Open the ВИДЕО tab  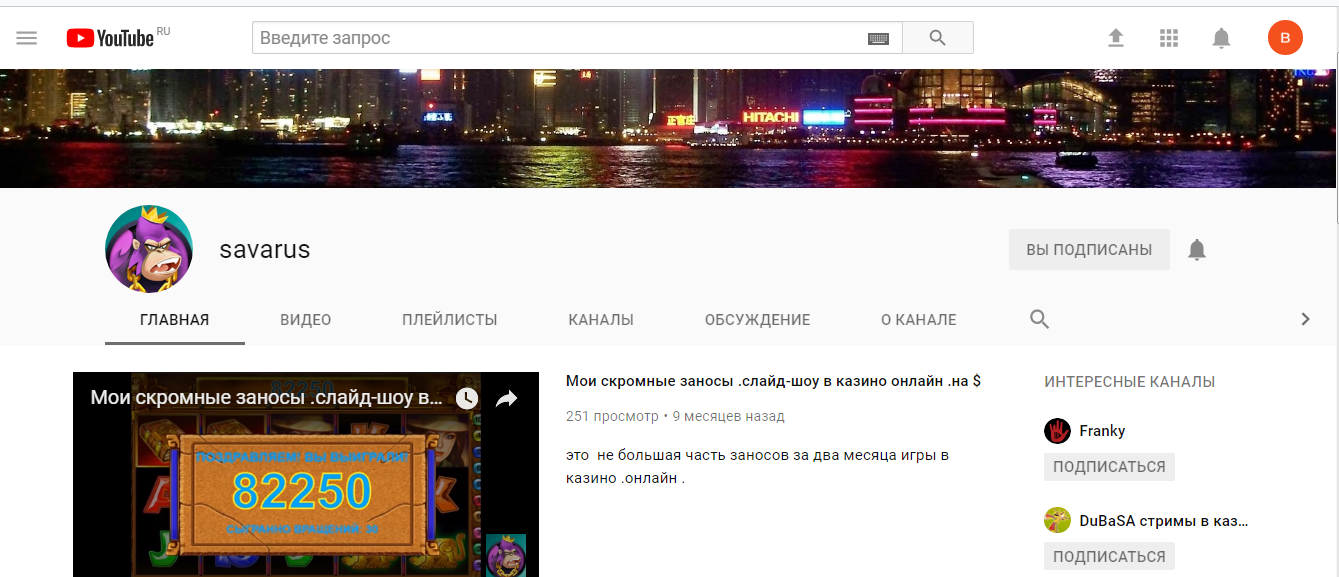(306, 320)
